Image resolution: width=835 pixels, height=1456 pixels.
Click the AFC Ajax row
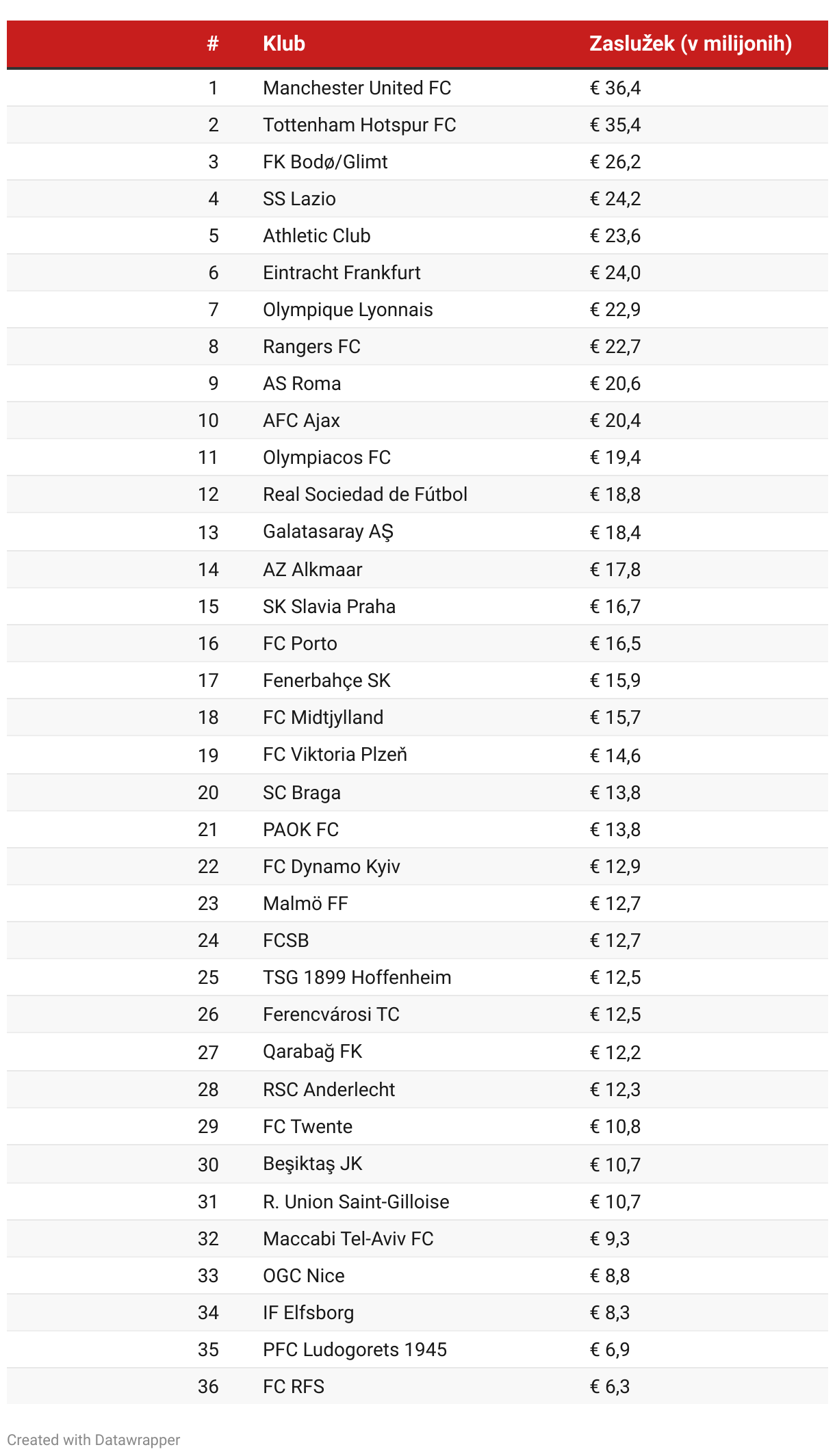(417, 420)
